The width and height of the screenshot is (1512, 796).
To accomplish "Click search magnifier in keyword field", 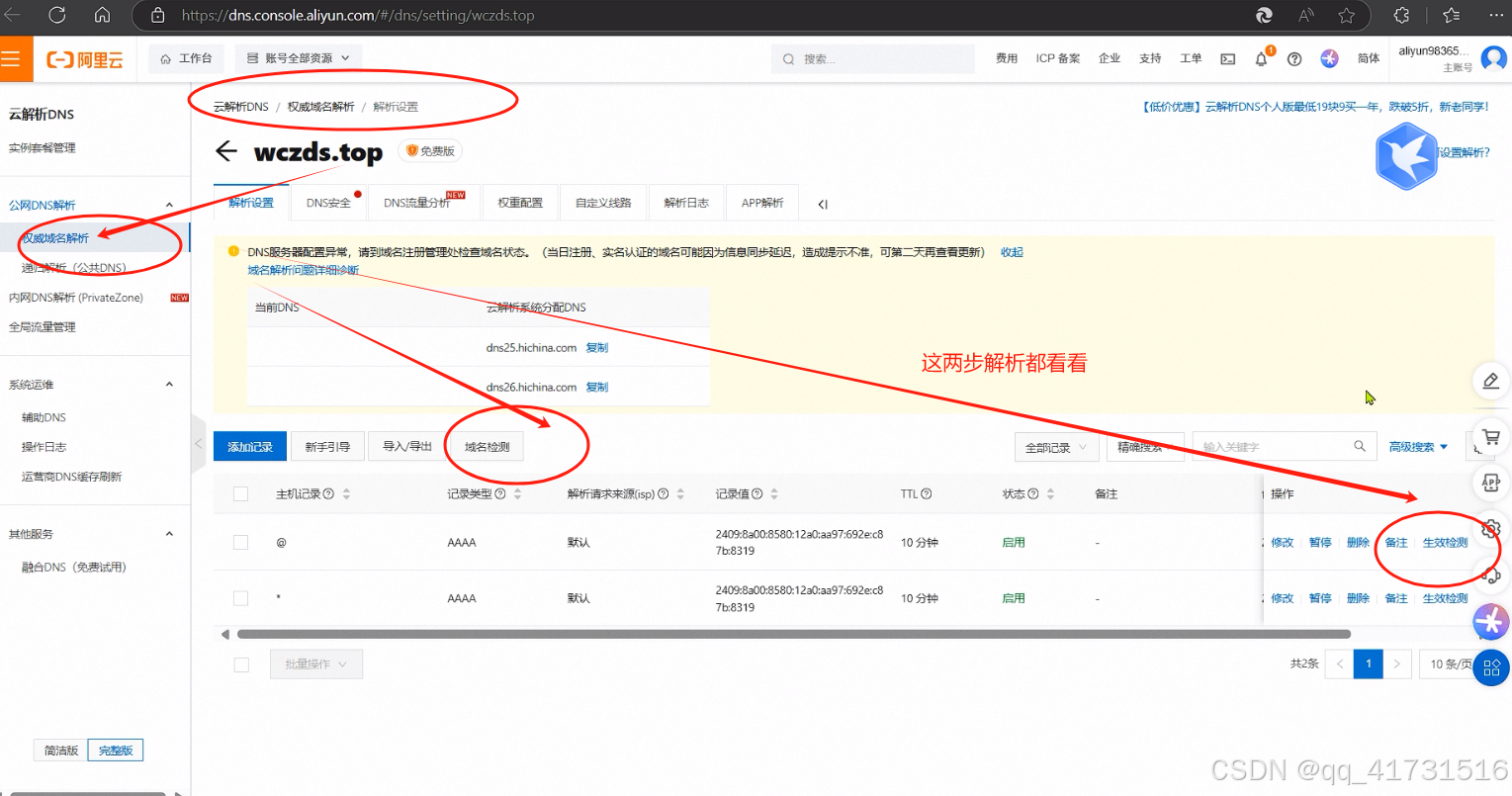I will (x=1360, y=447).
